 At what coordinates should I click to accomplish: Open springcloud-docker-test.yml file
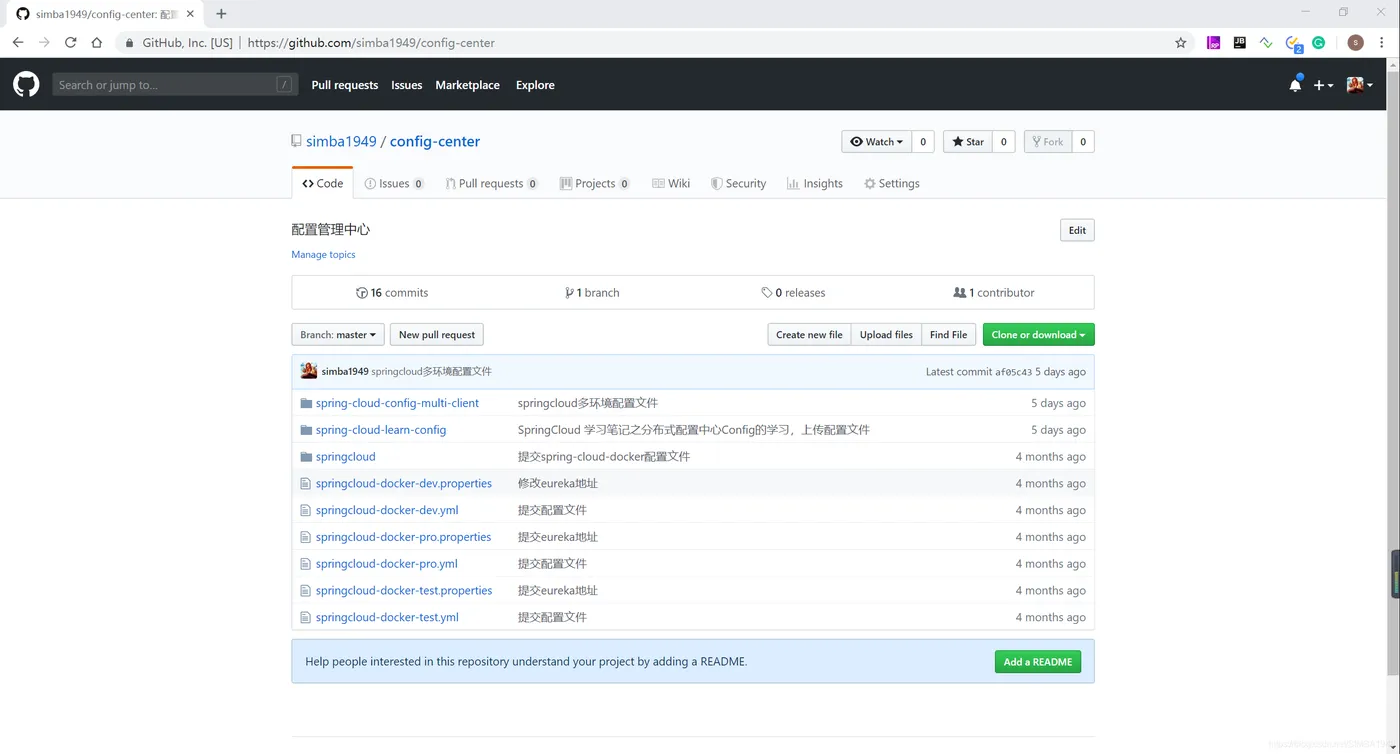[x=387, y=618]
